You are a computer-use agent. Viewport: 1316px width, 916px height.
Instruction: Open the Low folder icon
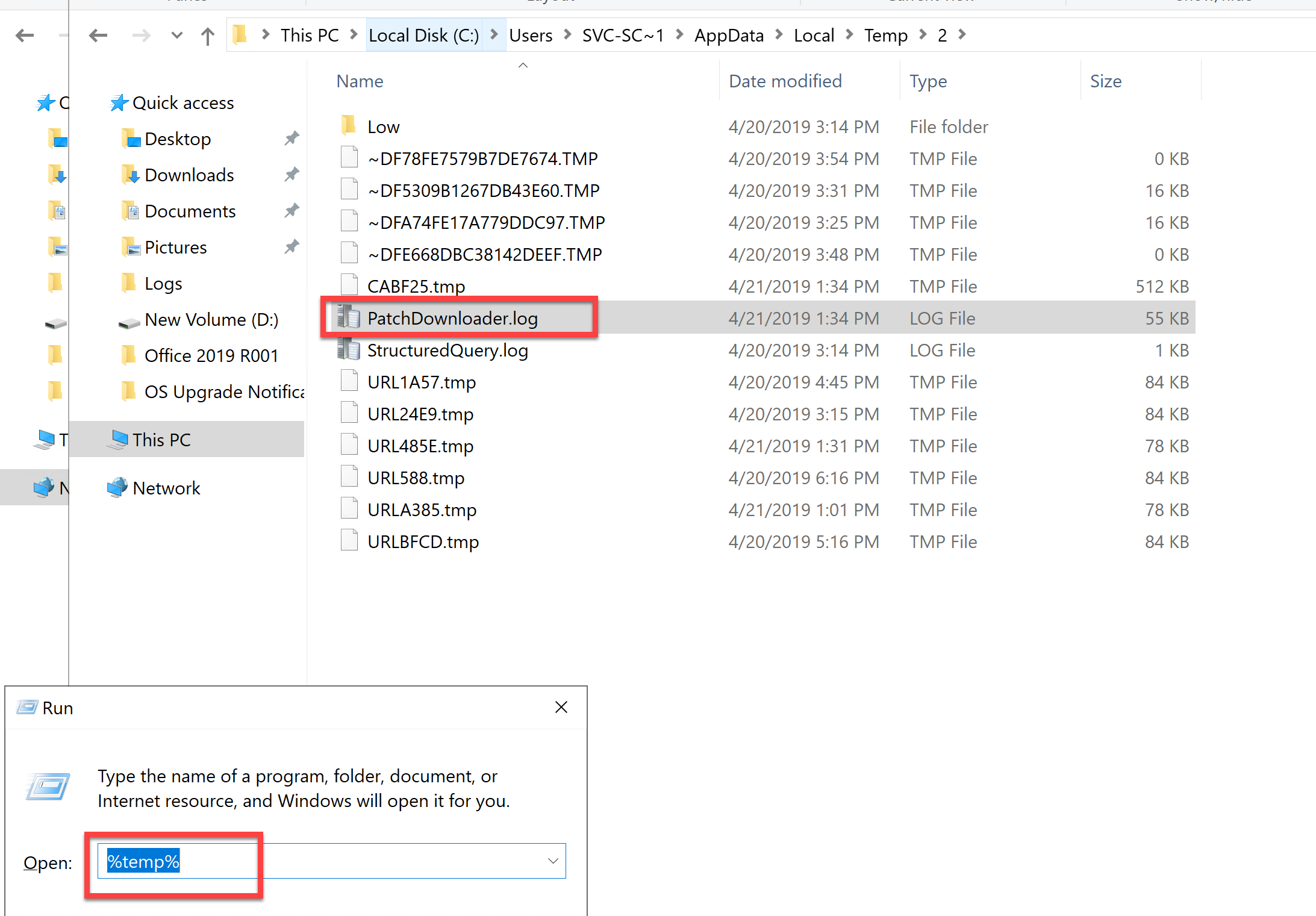[x=348, y=126]
